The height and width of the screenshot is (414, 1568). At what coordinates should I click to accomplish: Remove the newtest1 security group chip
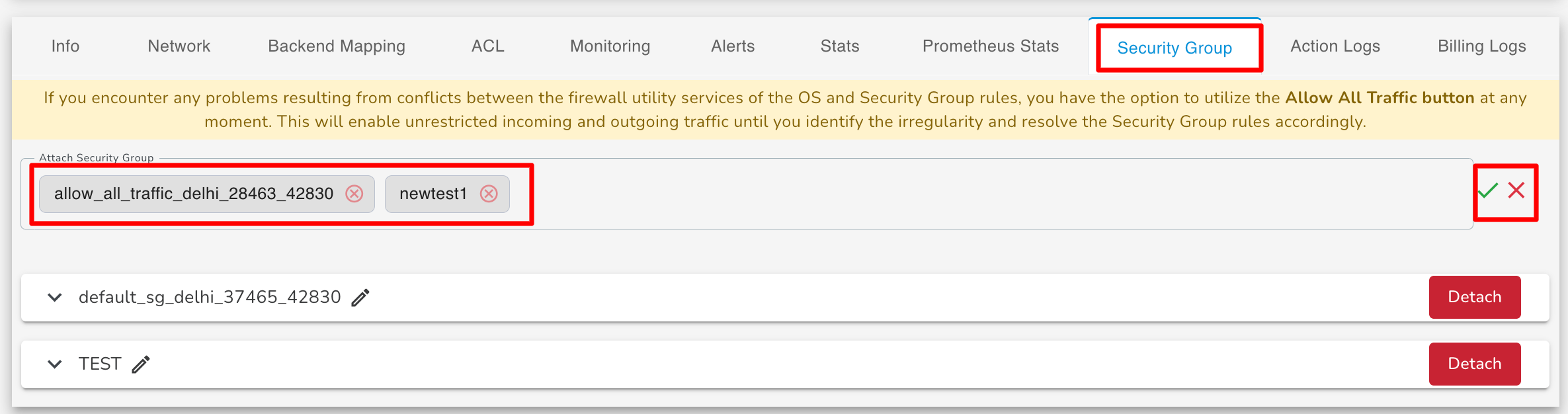[x=489, y=194]
